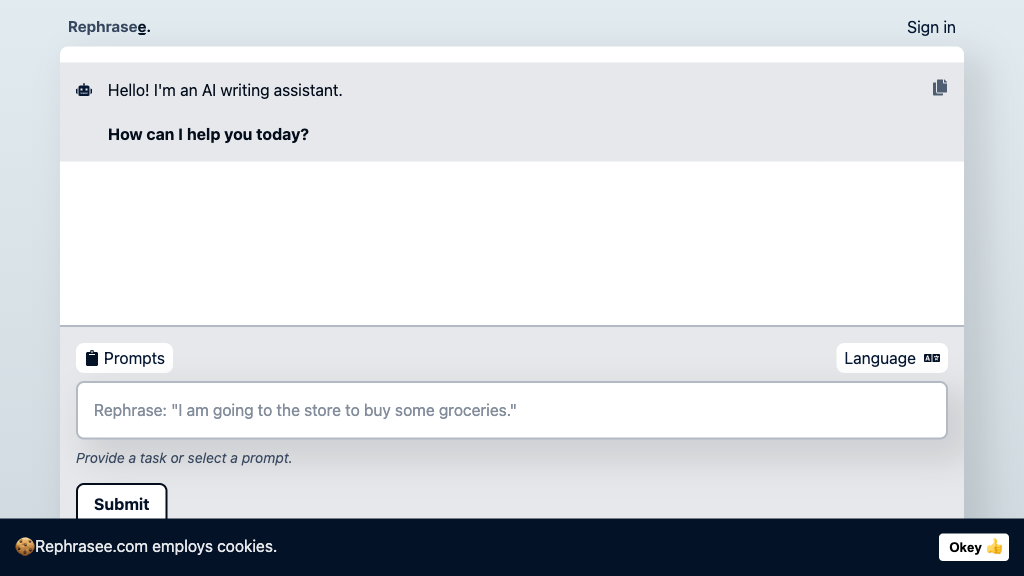Image resolution: width=1024 pixels, height=576 pixels.
Task: Click the 'Hello! I'm an AI writing assistant' text
Action: tap(225, 90)
